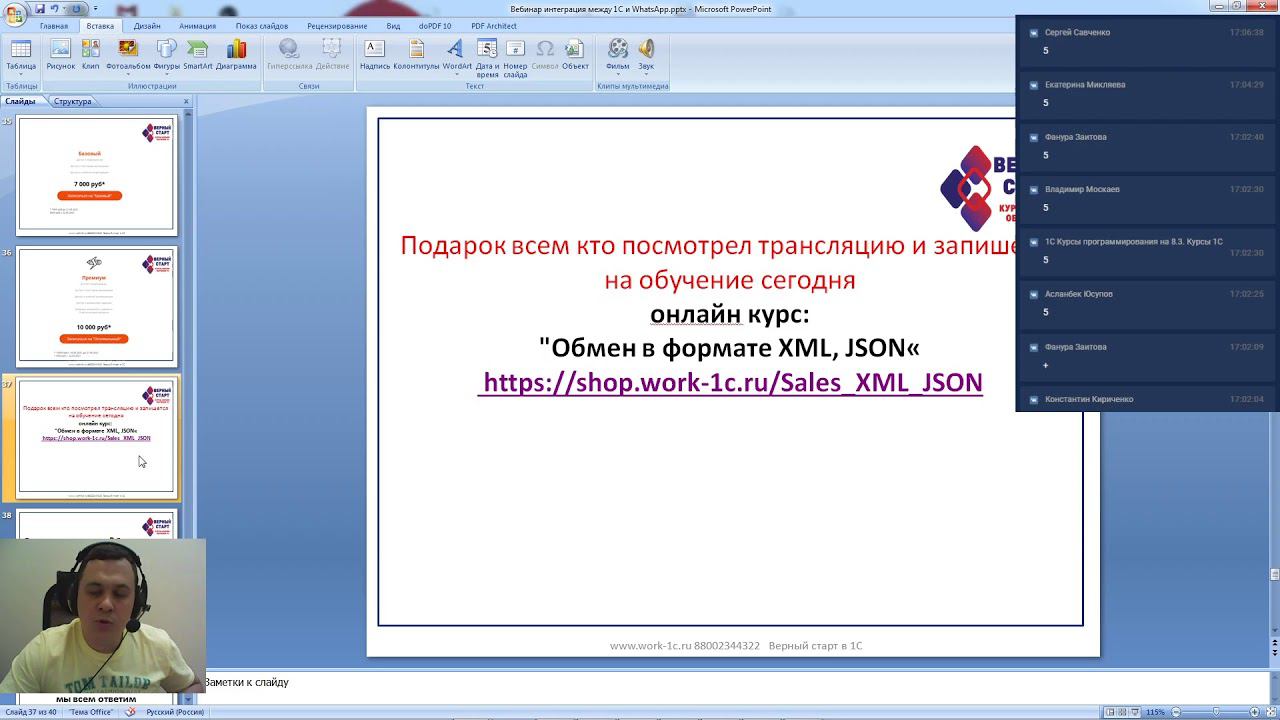1280x720 pixels.
Task: Switch pane to Структура outline tab
Action: pyautogui.click(x=73, y=101)
